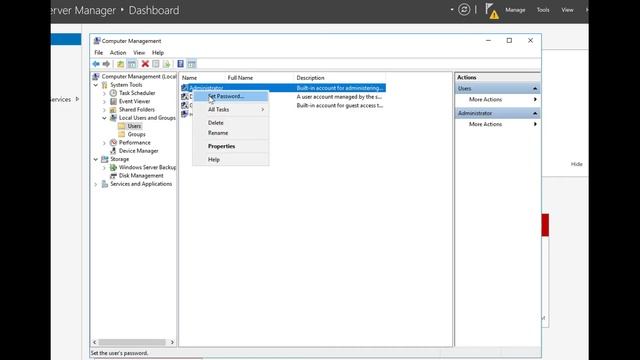The image size is (640, 360).
Task: Click the Properties icon next to the red X
Action: (156, 64)
